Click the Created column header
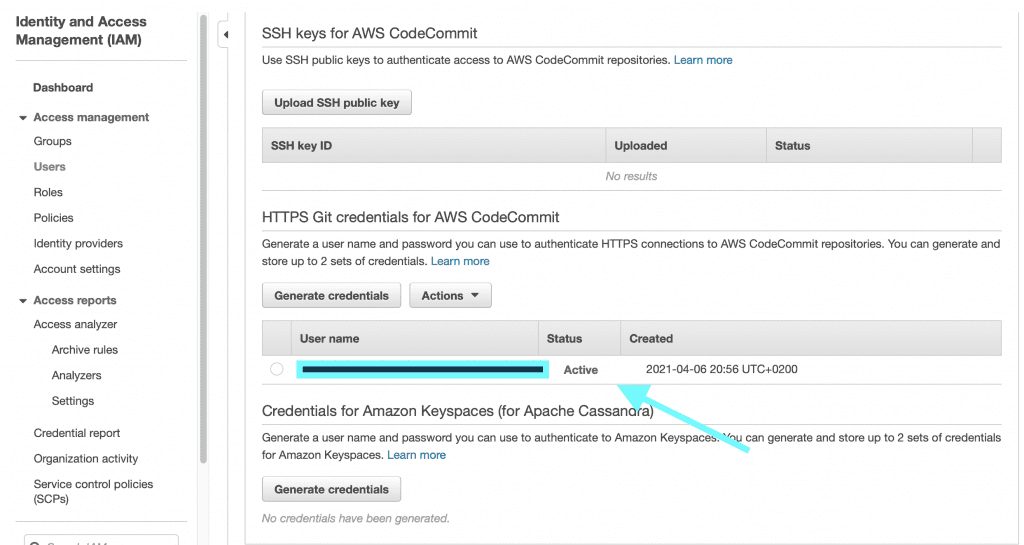Viewport: 1024px width, 545px height. coord(810,338)
